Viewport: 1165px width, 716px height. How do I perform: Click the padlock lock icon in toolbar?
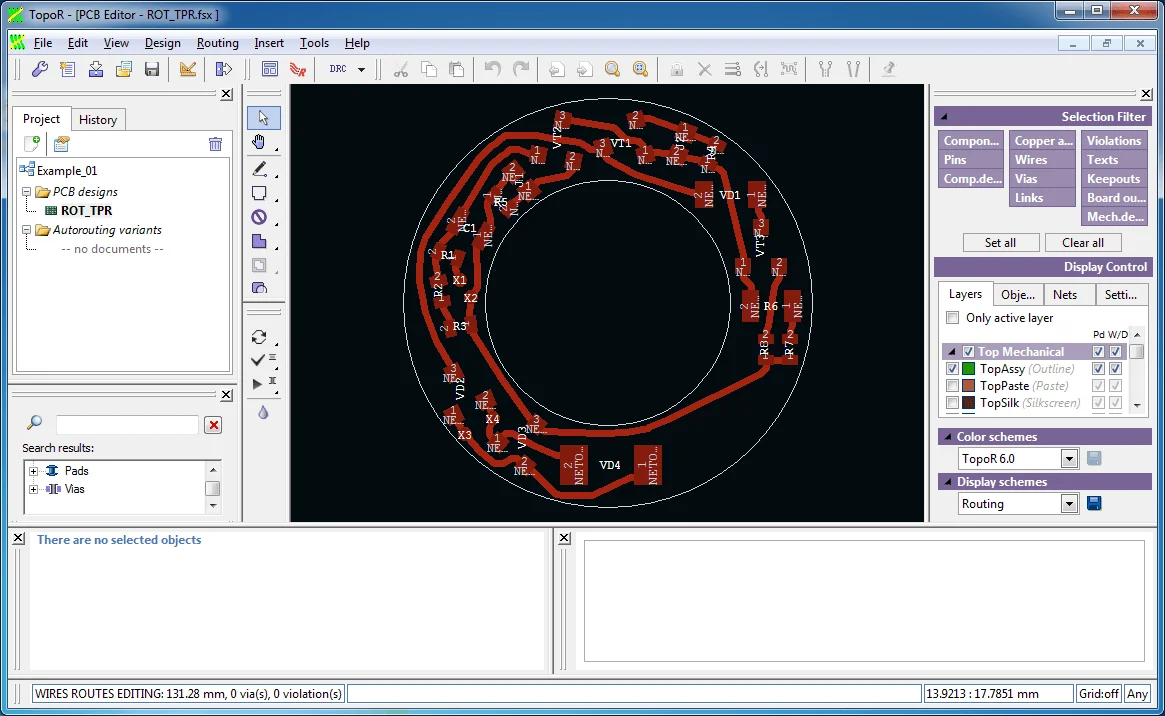676,69
